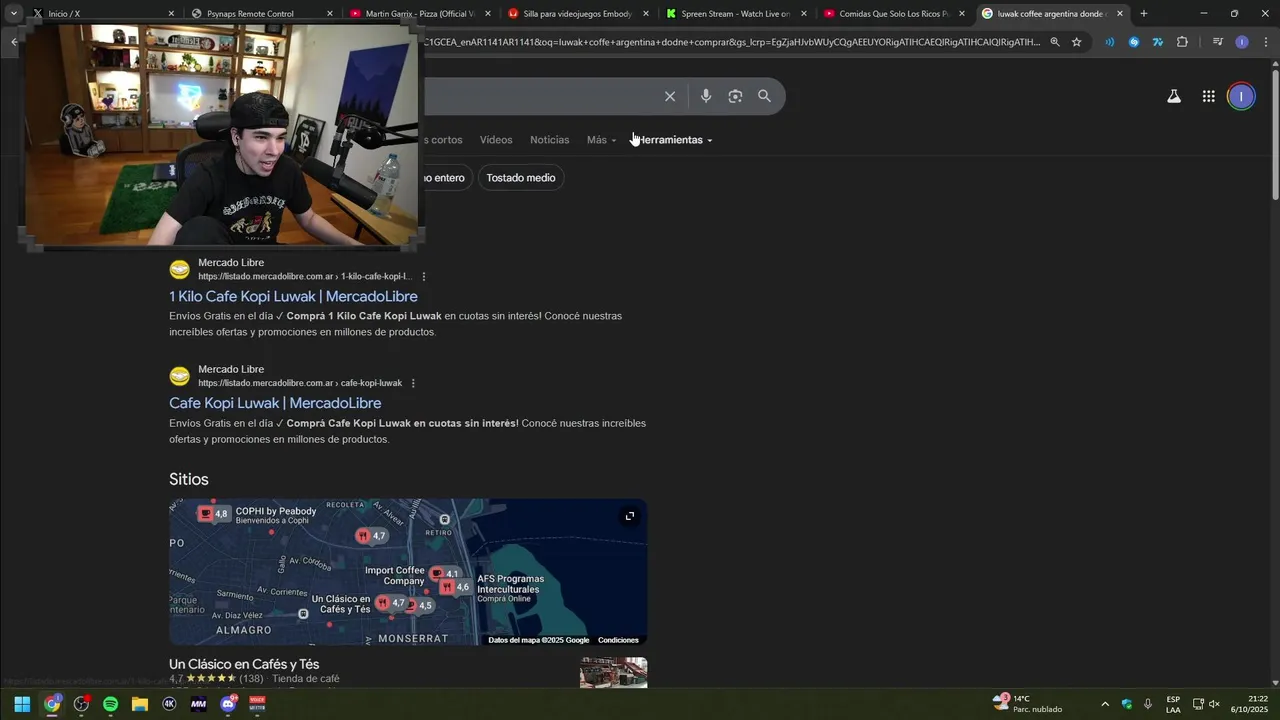
Task: Open the Shazam extension
Action: tap(1133, 42)
